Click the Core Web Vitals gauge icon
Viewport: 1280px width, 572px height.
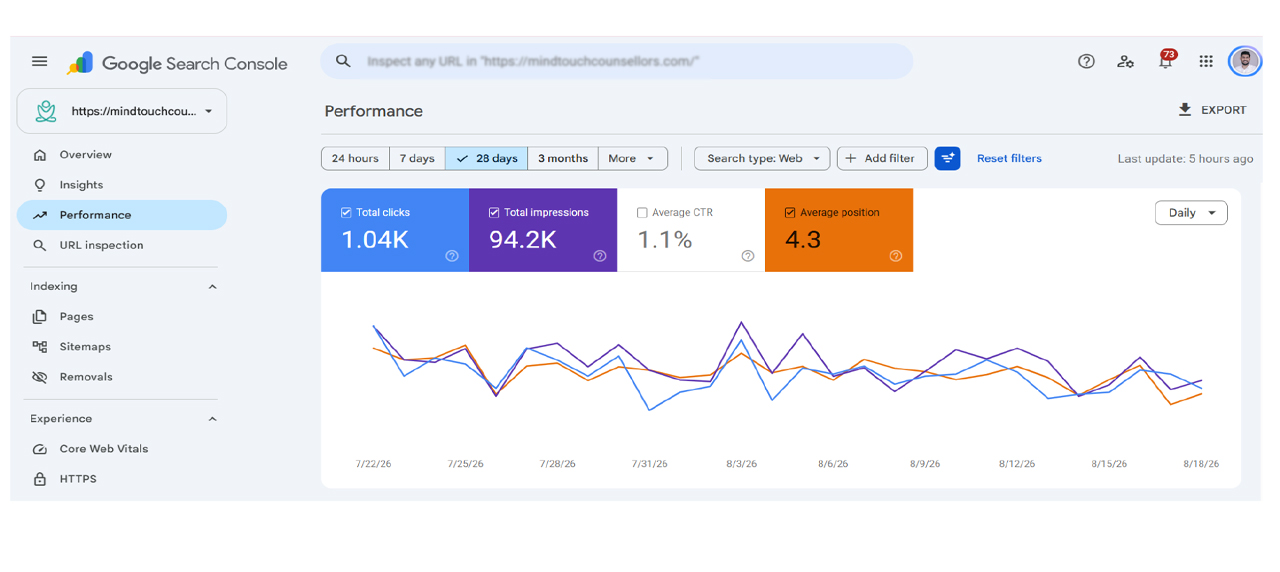pyautogui.click(x=40, y=449)
